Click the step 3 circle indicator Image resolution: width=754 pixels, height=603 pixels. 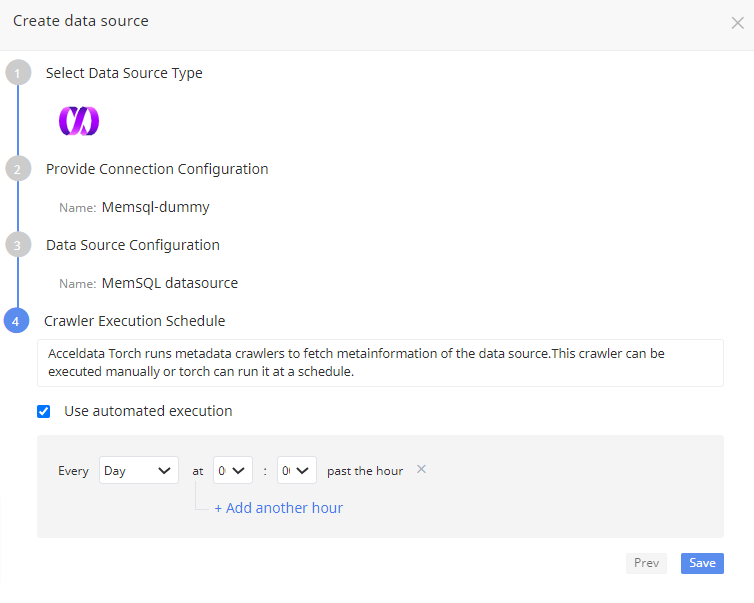pos(17,245)
